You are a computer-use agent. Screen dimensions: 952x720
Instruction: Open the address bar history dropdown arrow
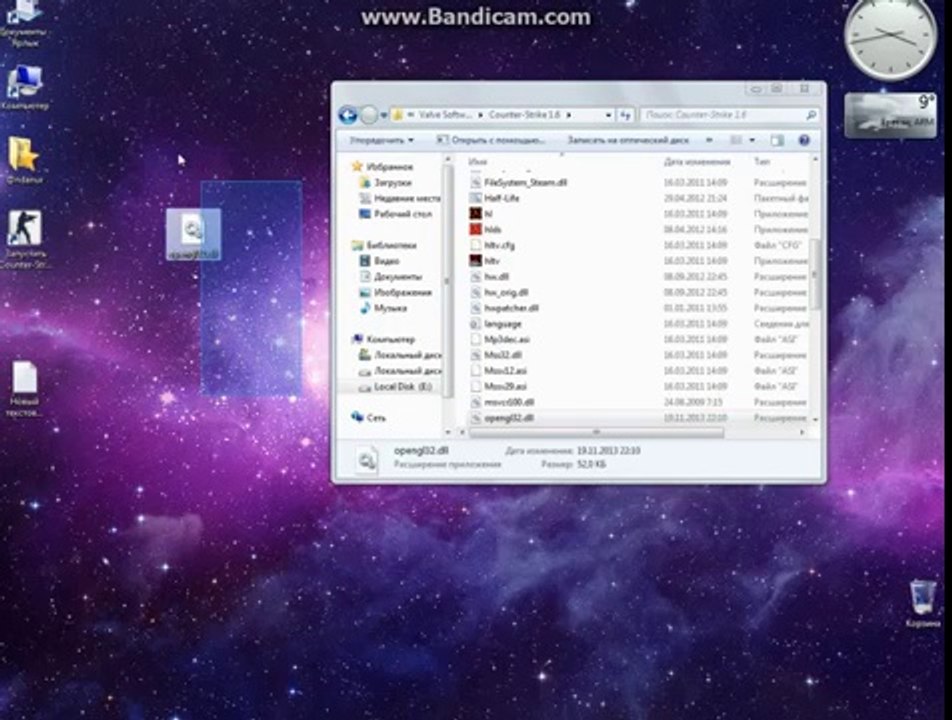tap(608, 115)
